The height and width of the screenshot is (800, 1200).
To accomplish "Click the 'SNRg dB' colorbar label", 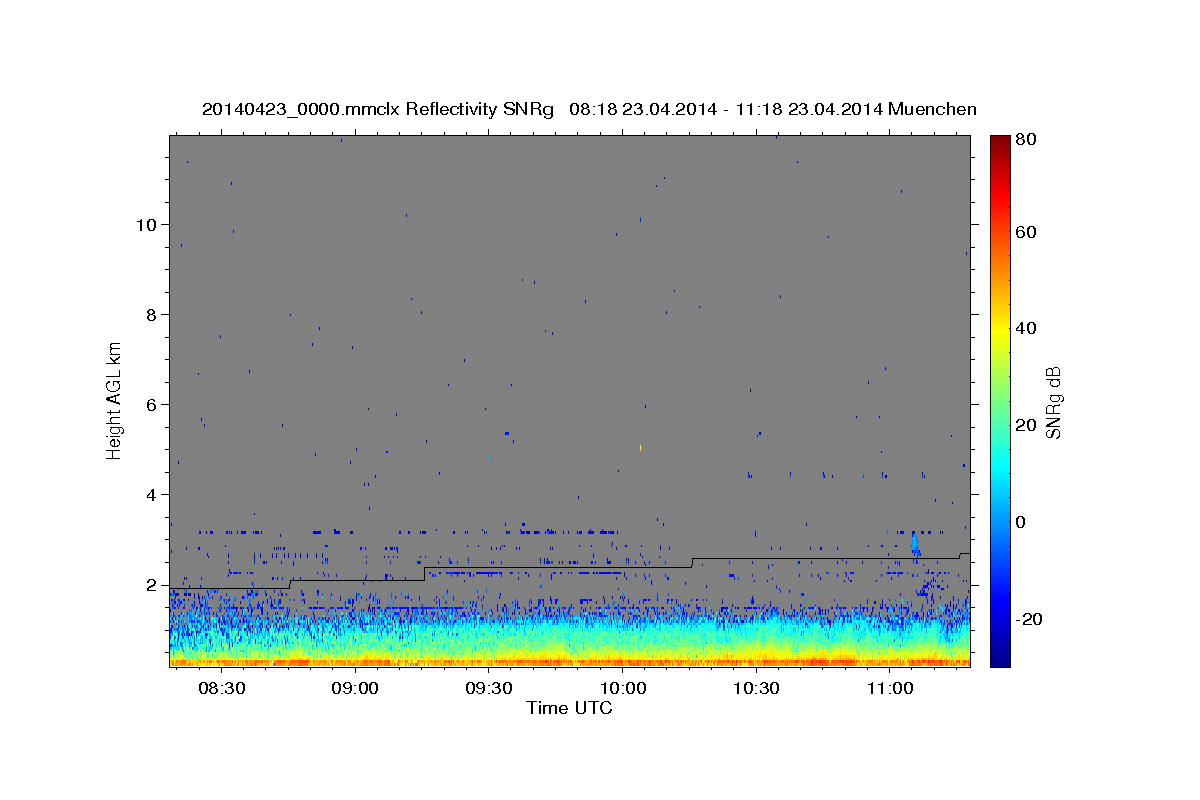I will pos(1054,402).
